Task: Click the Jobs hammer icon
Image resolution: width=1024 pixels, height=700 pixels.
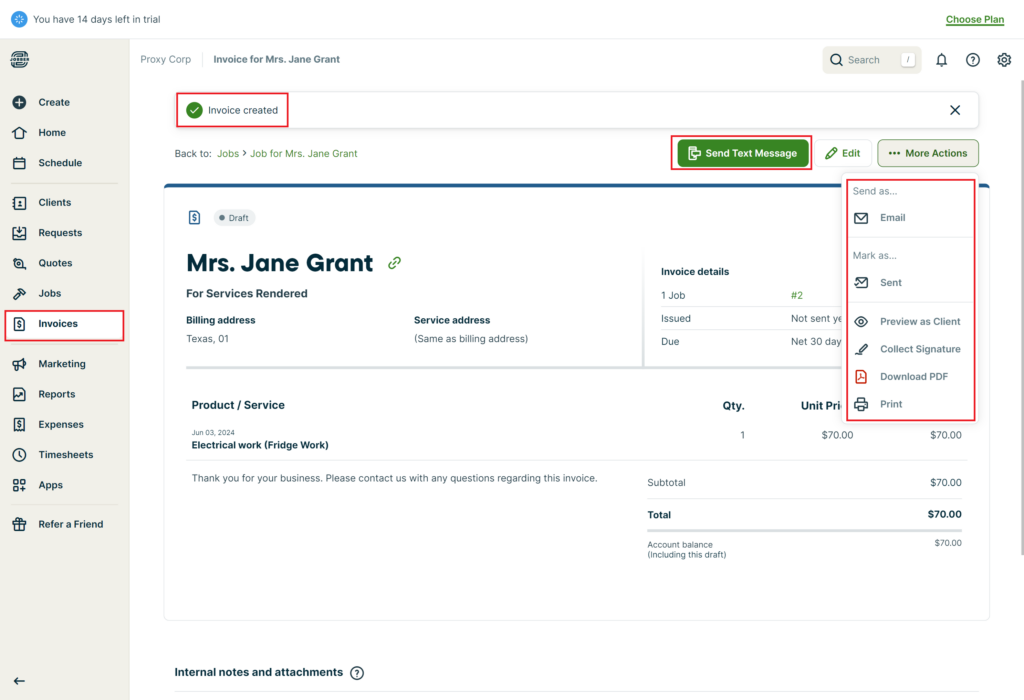Action: (x=20, y=294)
